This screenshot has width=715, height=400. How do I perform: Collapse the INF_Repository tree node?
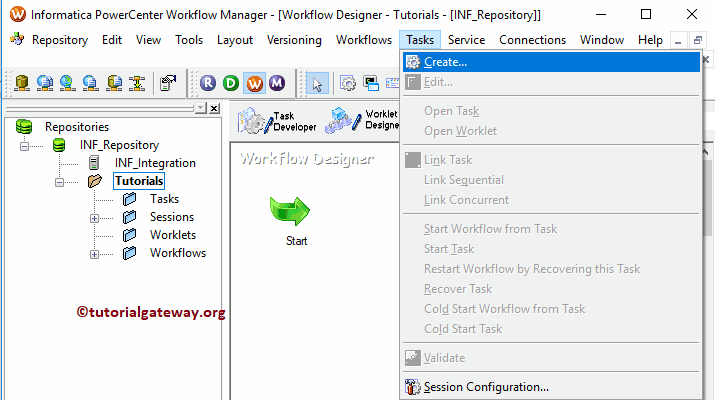point(24,146)
